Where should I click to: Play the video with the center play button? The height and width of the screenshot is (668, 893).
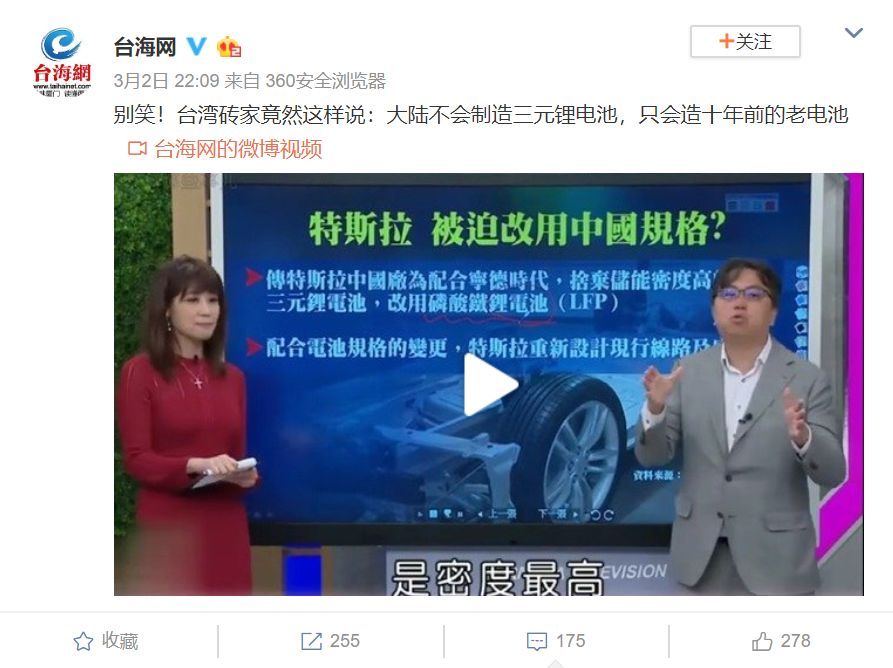point(489,384)
